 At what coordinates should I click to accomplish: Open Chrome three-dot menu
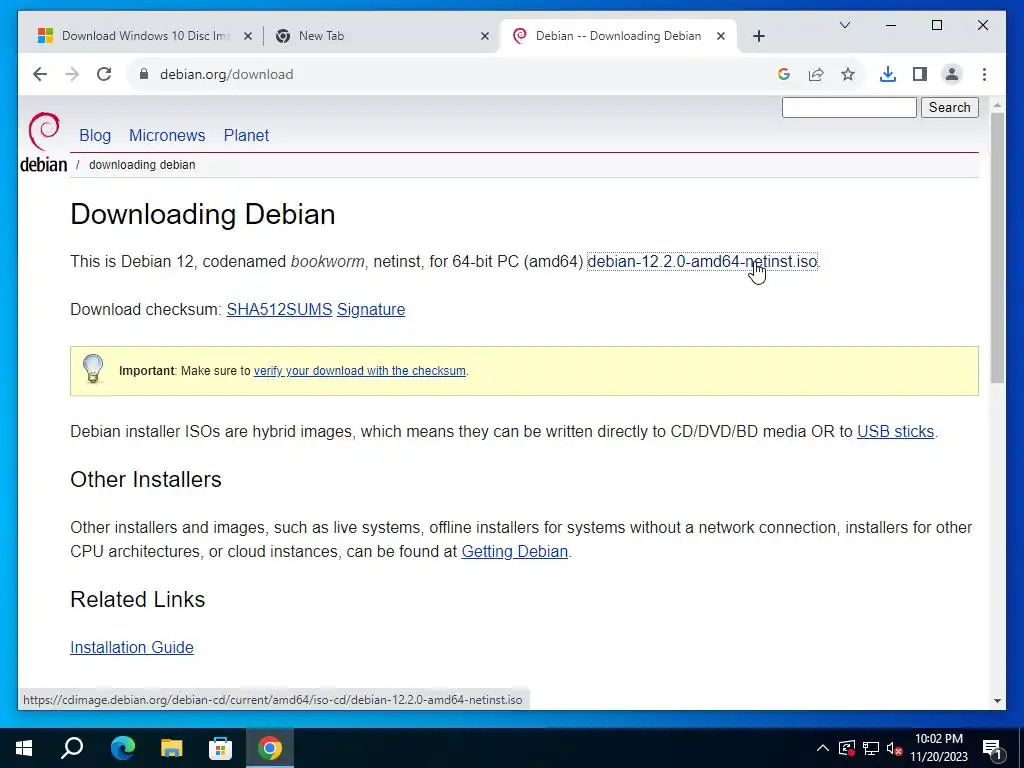(984, 74)
